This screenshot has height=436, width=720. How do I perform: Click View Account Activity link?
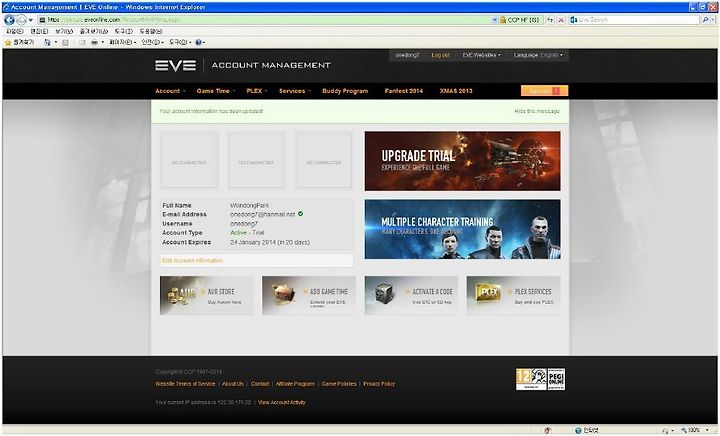click(x=281, y=402)
